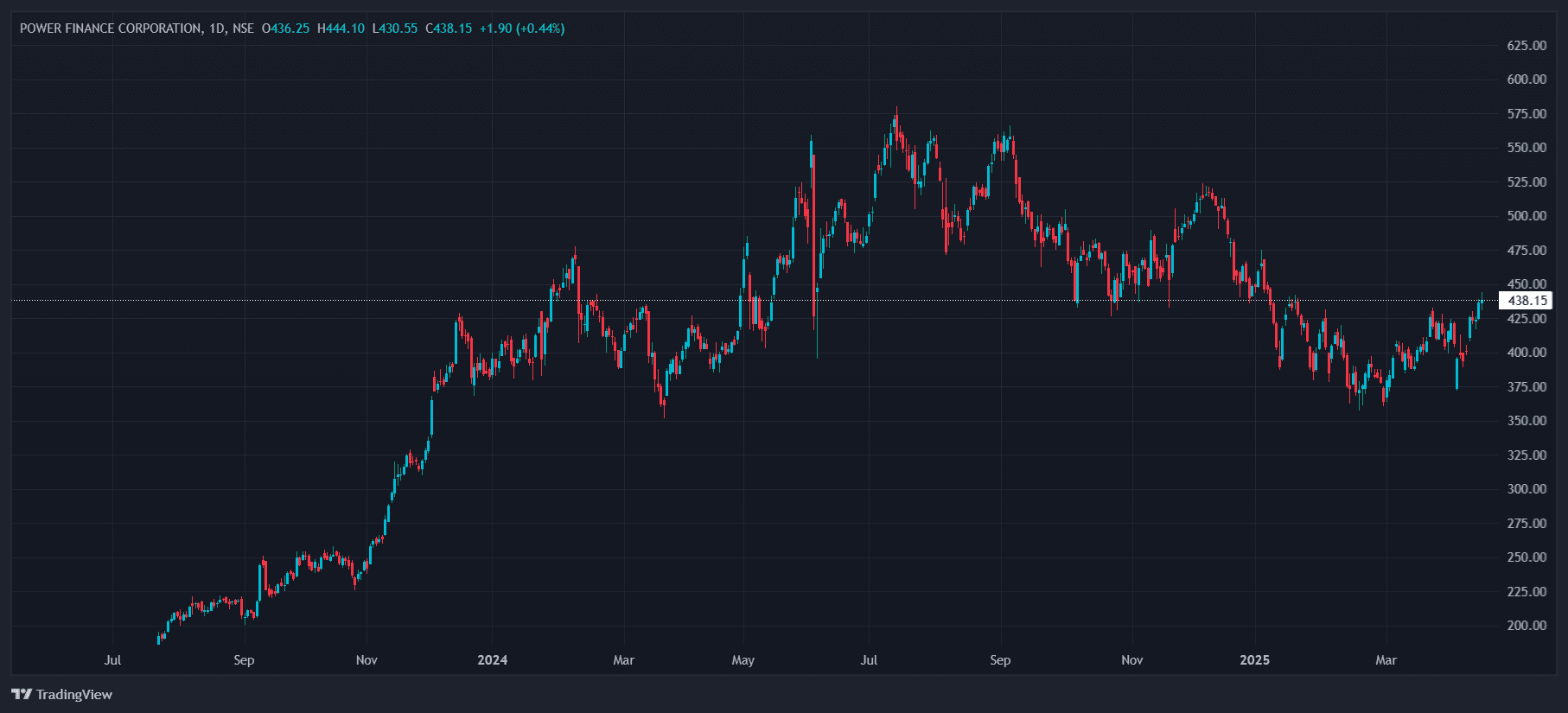
Task: Click the NSE exchange label
Action: click(x=244, y=29)
